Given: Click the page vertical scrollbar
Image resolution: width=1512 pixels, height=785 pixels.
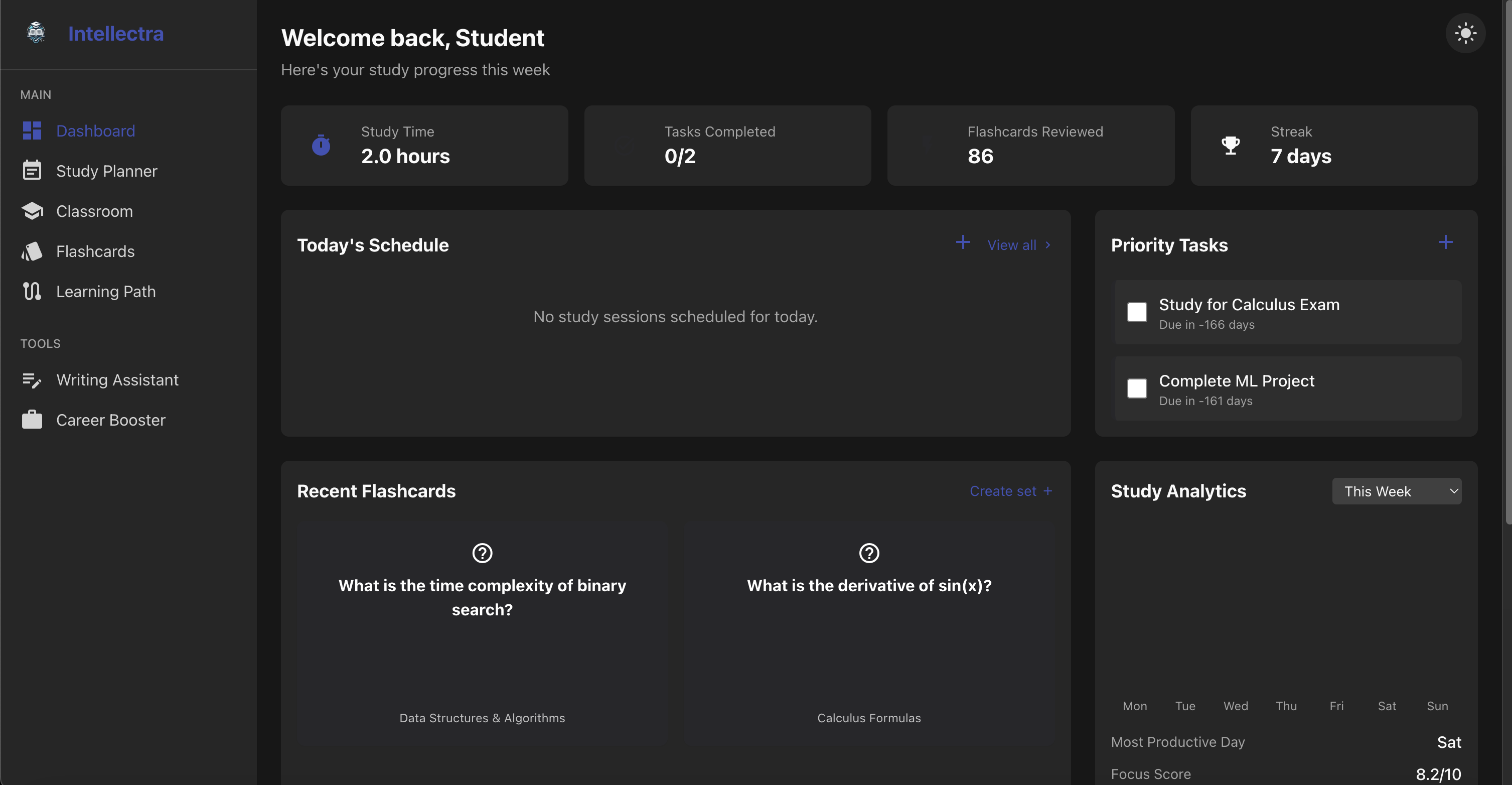Looking at the screenshot, I should point(1508,264).
